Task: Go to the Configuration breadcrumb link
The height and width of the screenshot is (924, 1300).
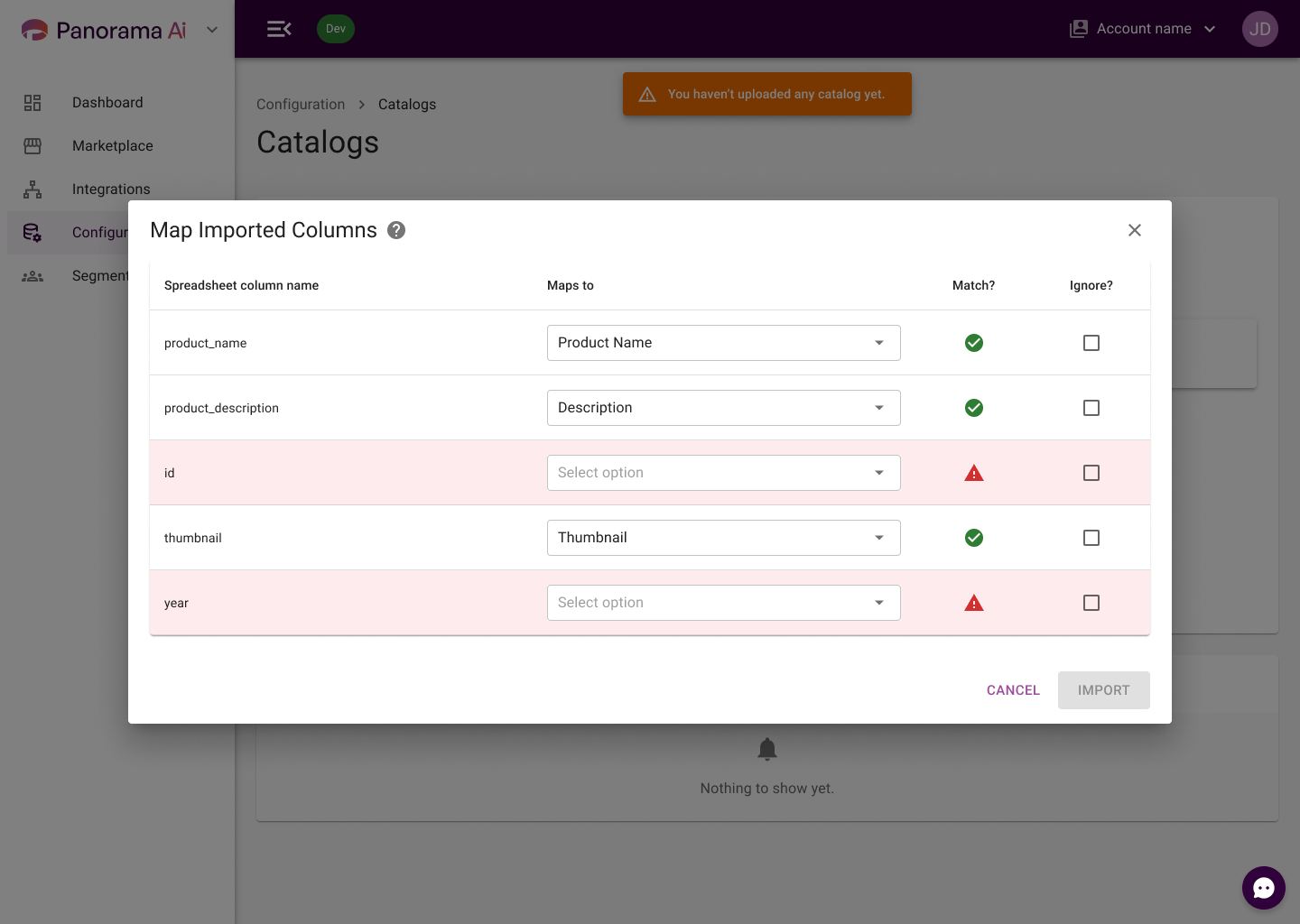Action: tap(301, 105)
